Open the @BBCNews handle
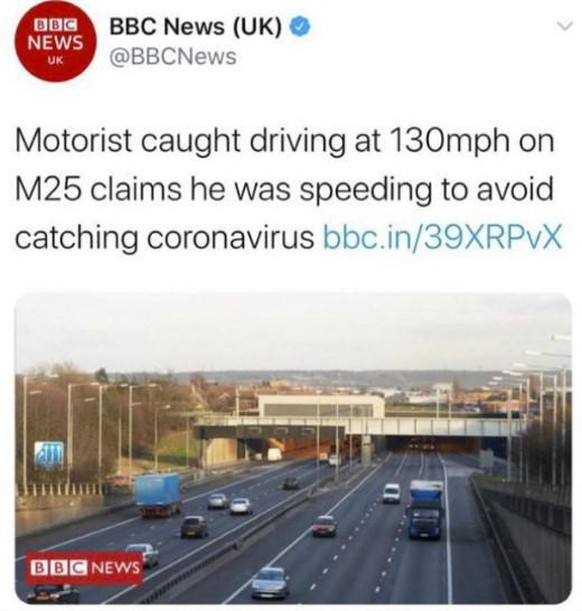Screen dimensions: 582x611 click(173, 57)
